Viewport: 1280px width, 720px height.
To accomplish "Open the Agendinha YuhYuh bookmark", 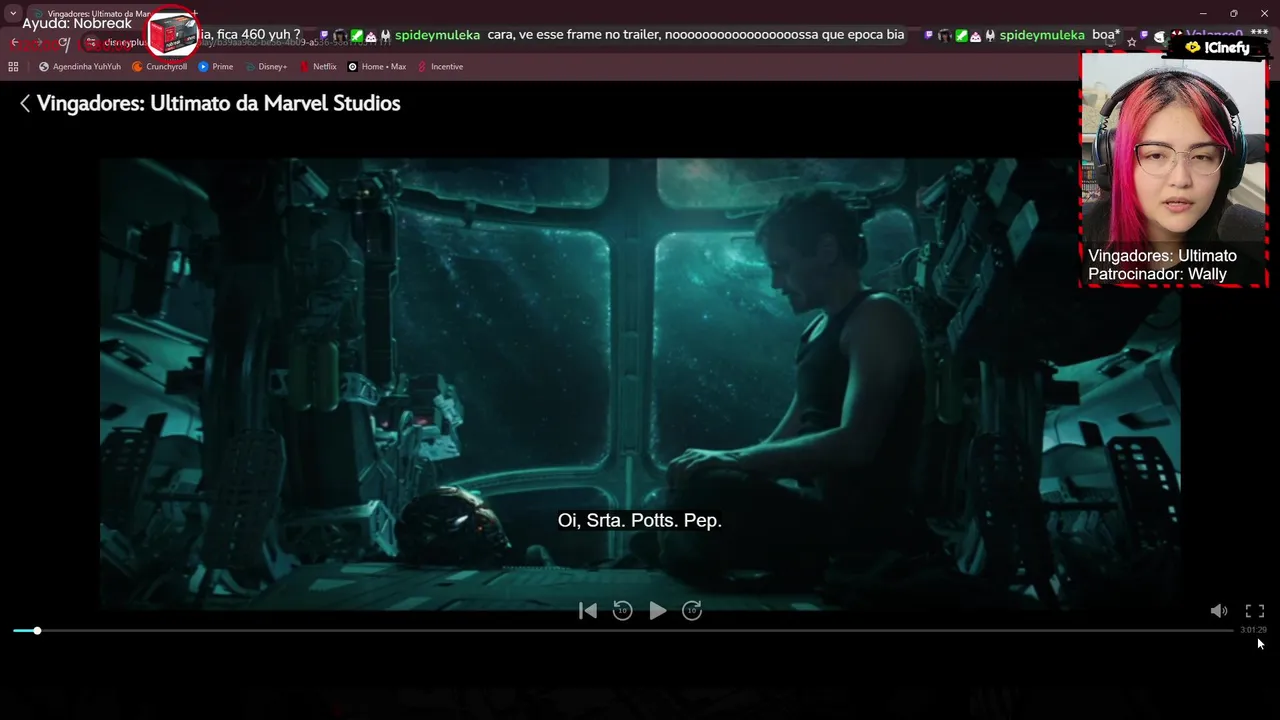I will [79, 67].
